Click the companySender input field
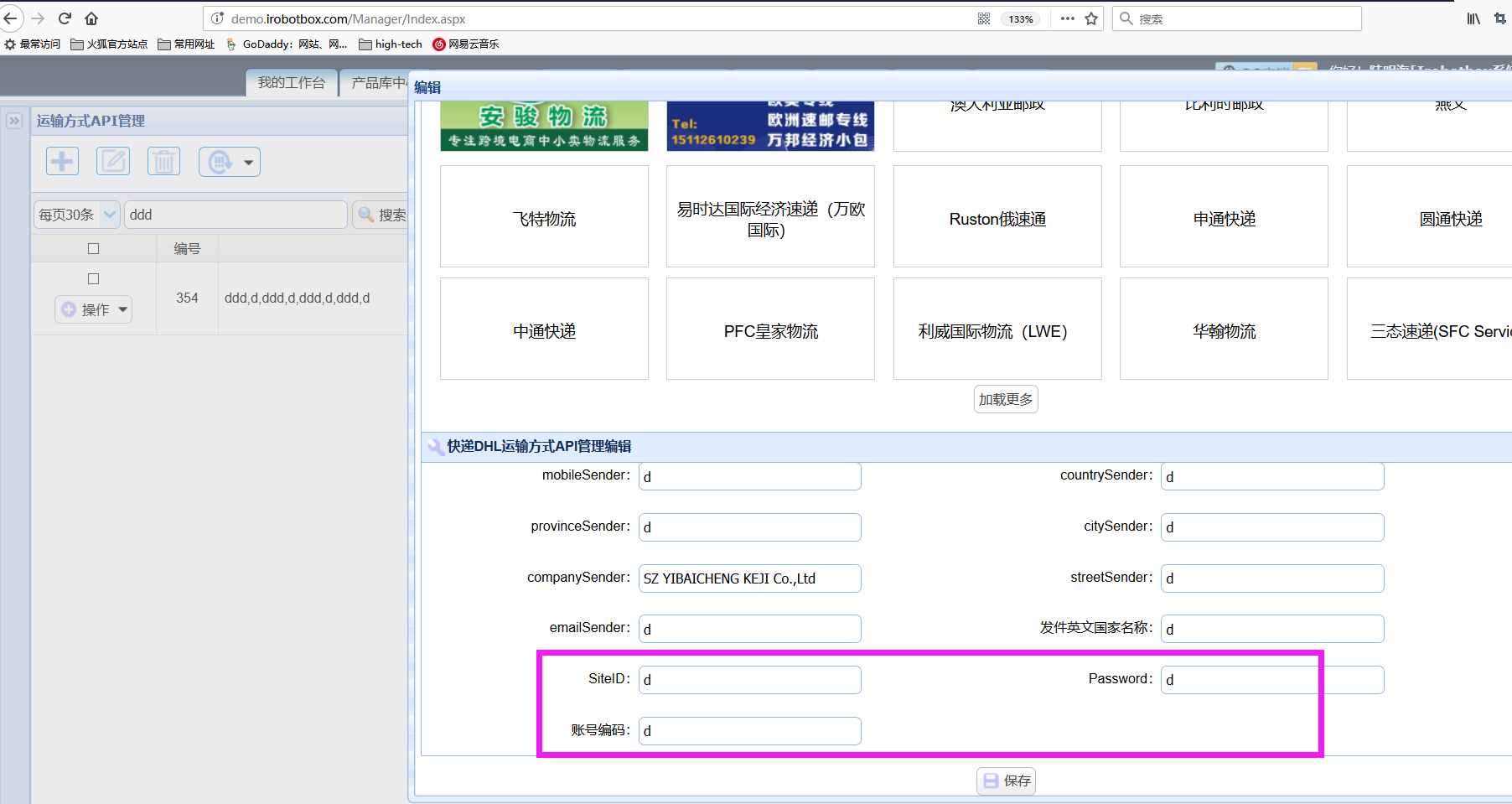The height and width of the screenshot is (804, 1512). click(x=749, y=578)
